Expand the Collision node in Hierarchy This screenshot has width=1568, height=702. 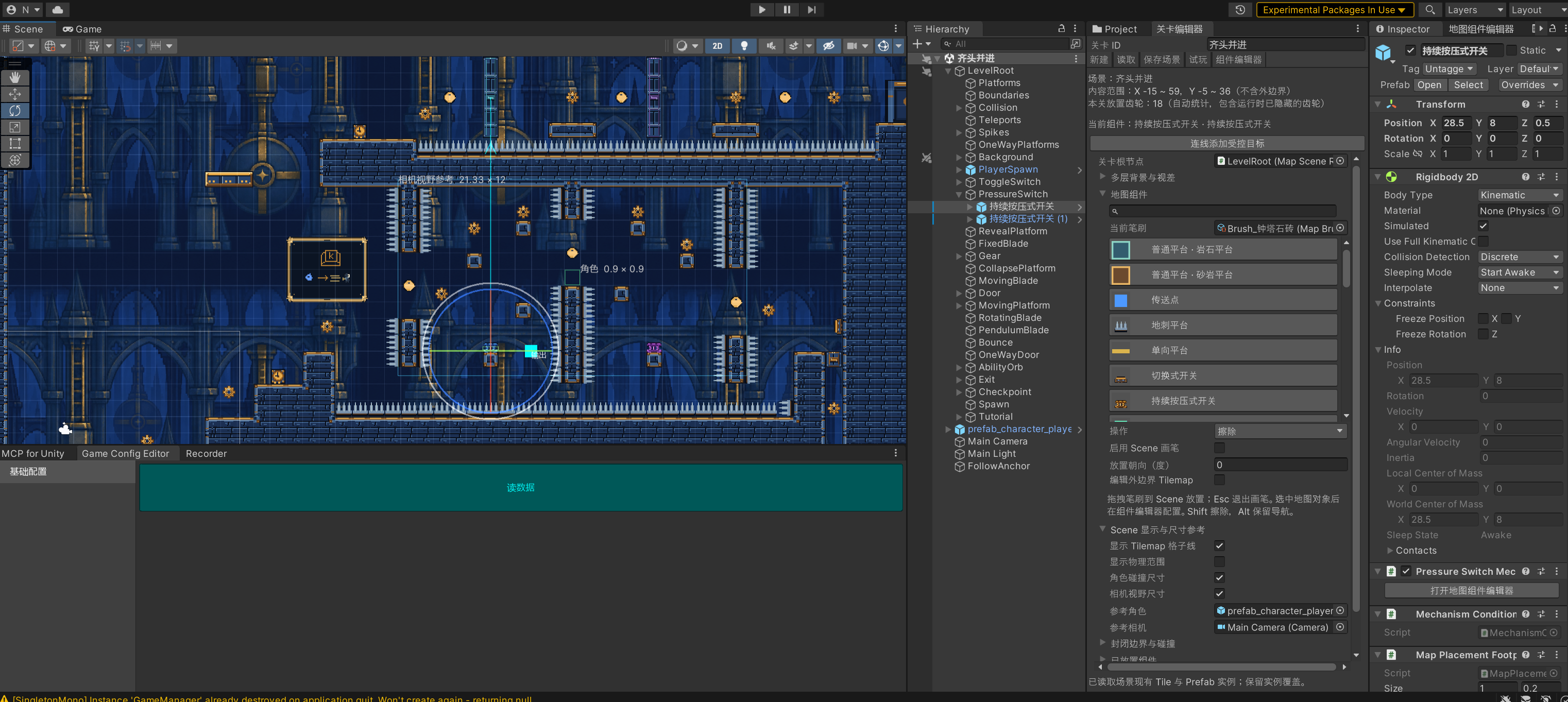click(x=959, y=108)
